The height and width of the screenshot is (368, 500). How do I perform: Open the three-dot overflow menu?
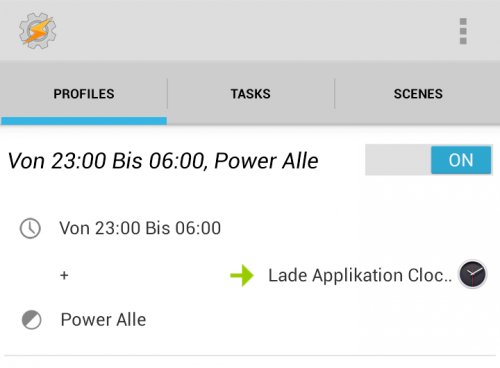coord(463,31)
